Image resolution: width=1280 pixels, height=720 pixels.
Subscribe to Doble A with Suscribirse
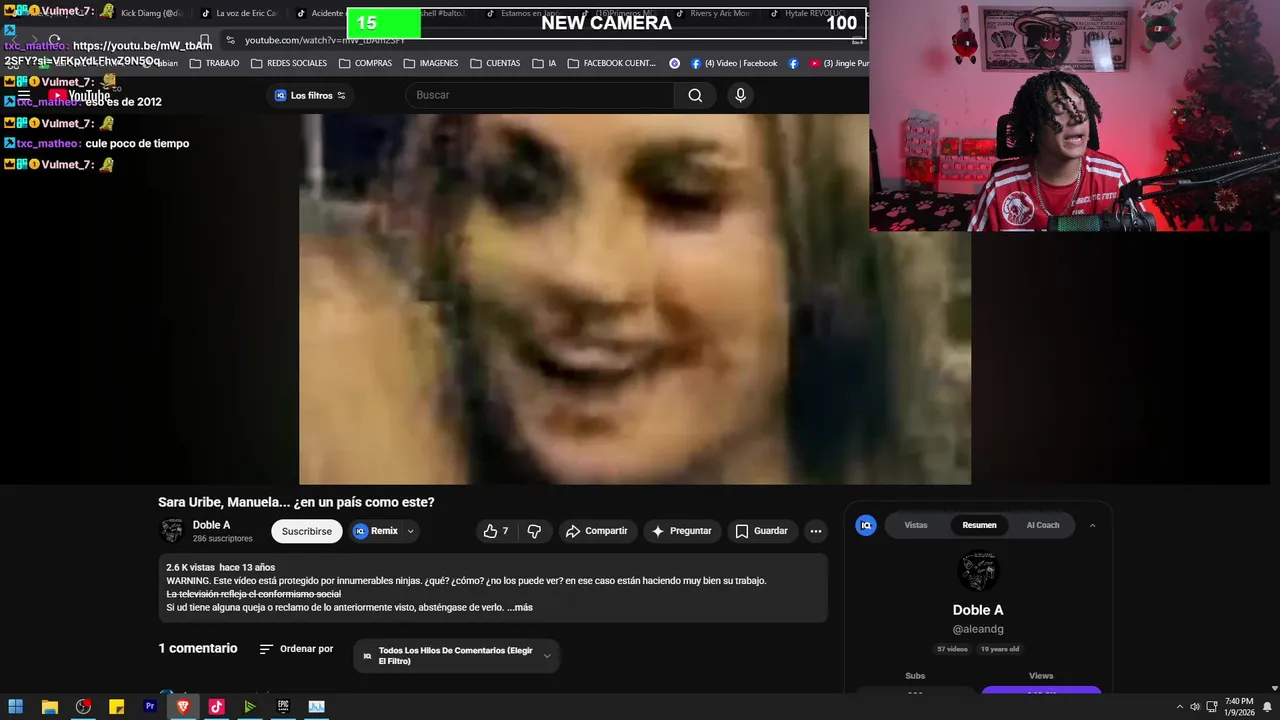pyautogui.click(x=306, y=531)
